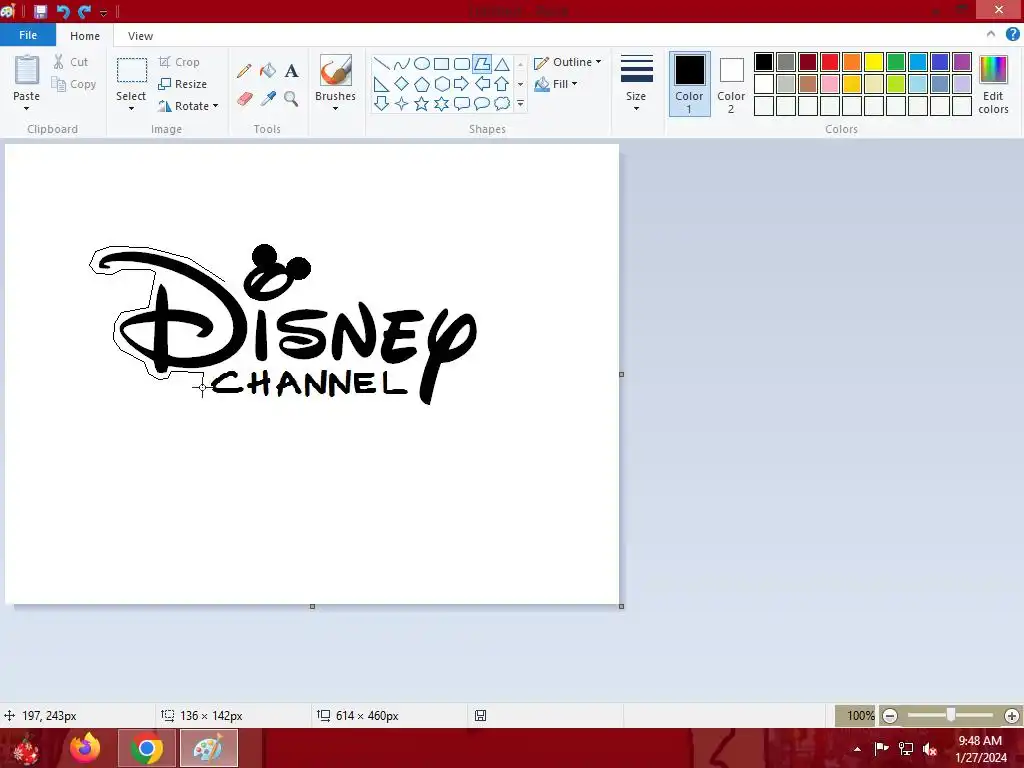Choose the Left arrow shape
This screenshot has height=768, width=1024.
pyautogui.click(x=482, y=84)
